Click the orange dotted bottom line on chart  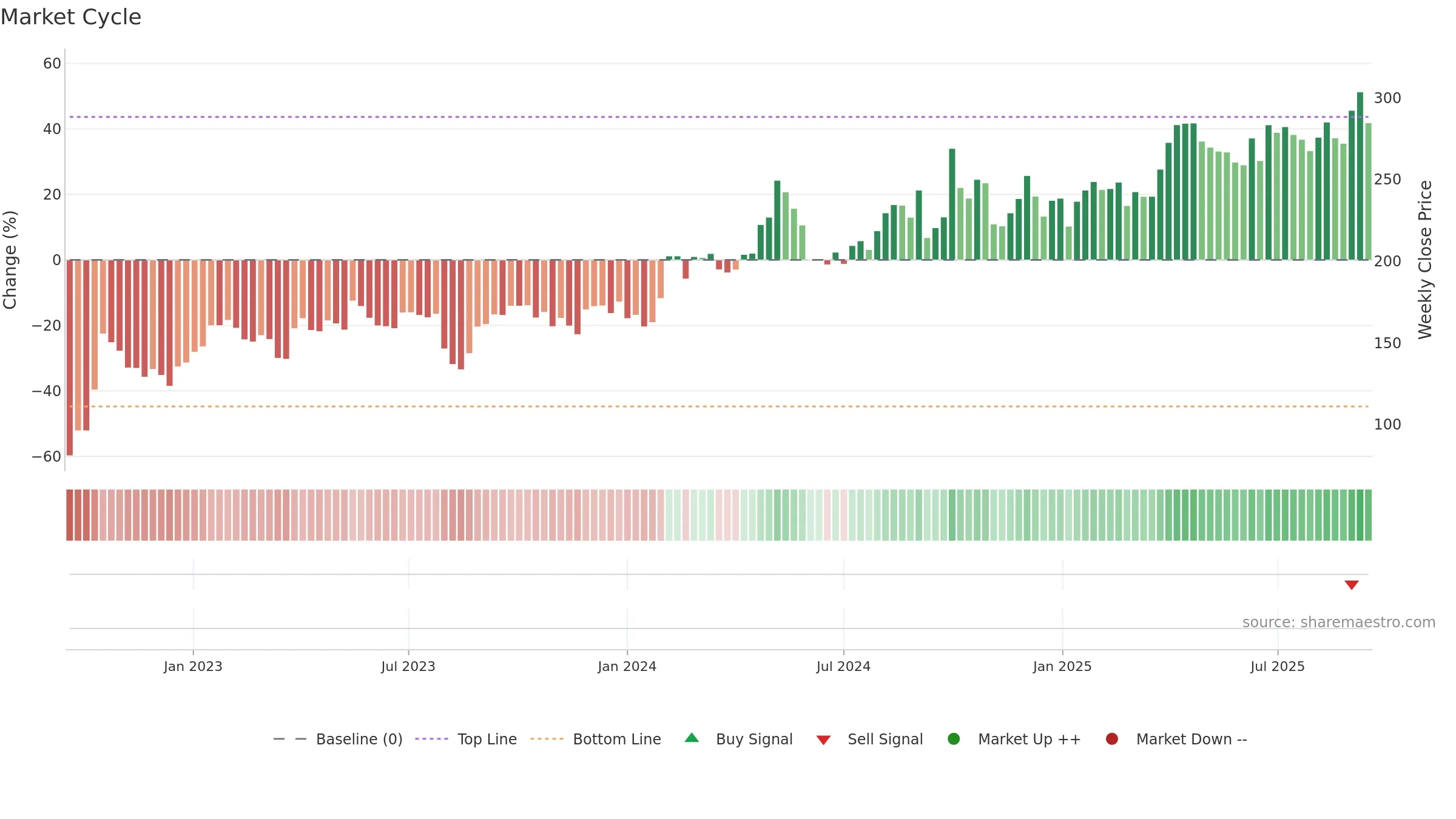[x=719, y=406]
